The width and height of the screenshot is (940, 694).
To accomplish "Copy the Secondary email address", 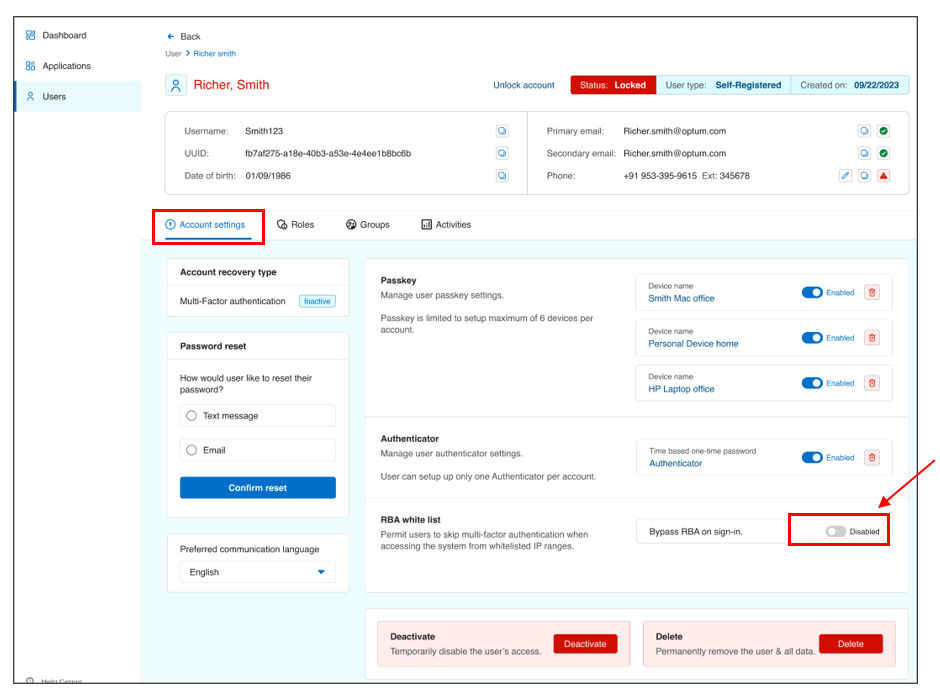I will (x=864, y=153).
